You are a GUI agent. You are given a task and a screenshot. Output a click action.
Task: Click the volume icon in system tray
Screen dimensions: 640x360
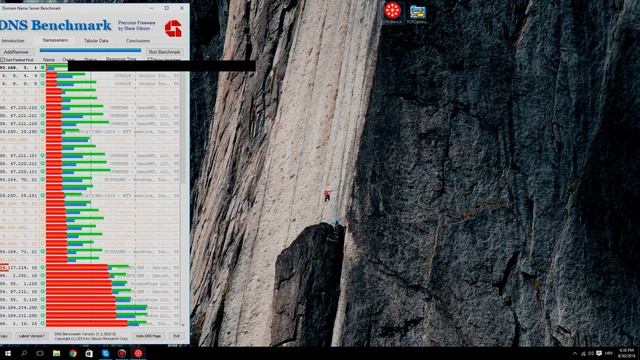click(591, 353)
